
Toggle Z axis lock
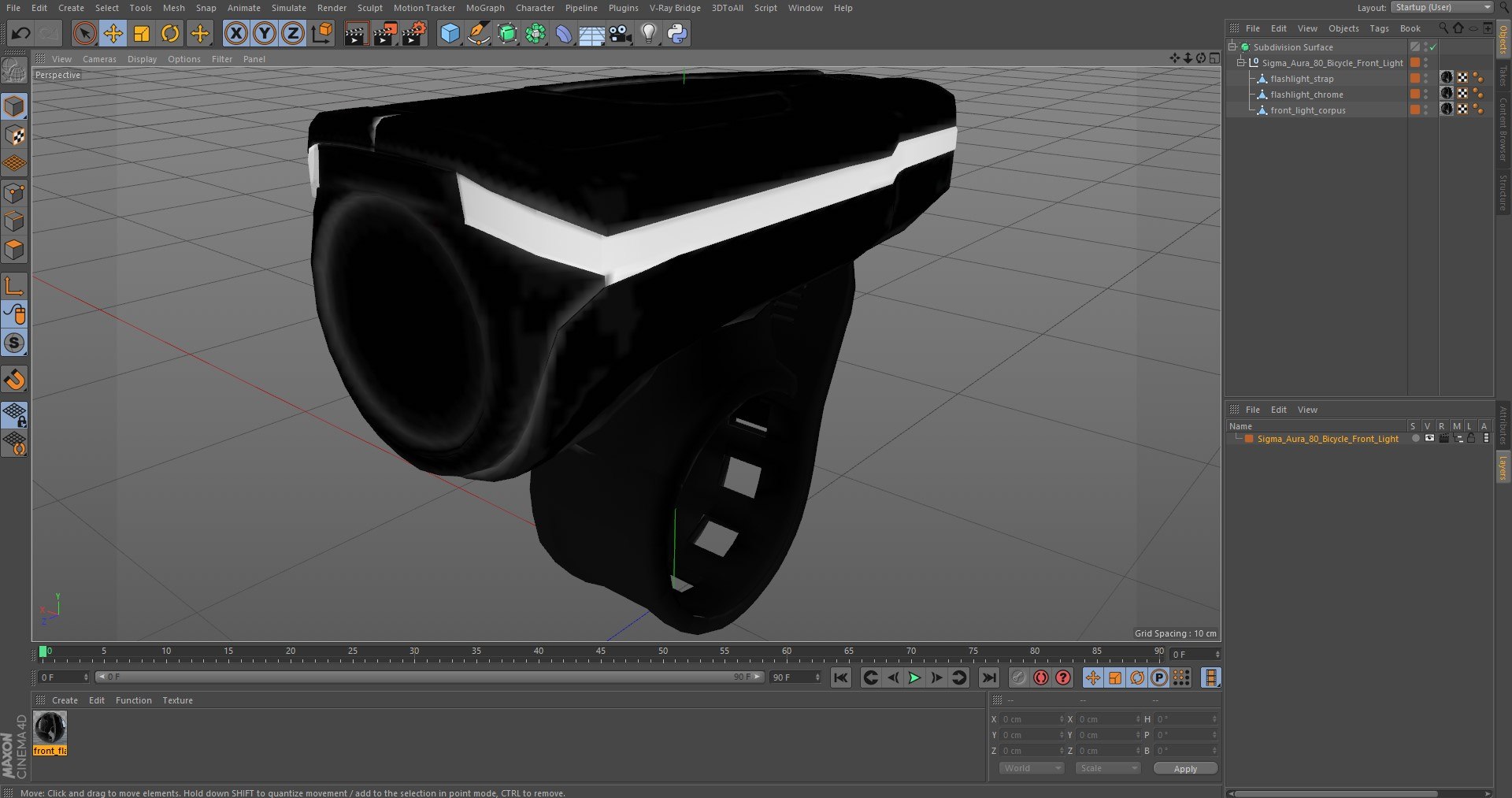pos(293,33)
